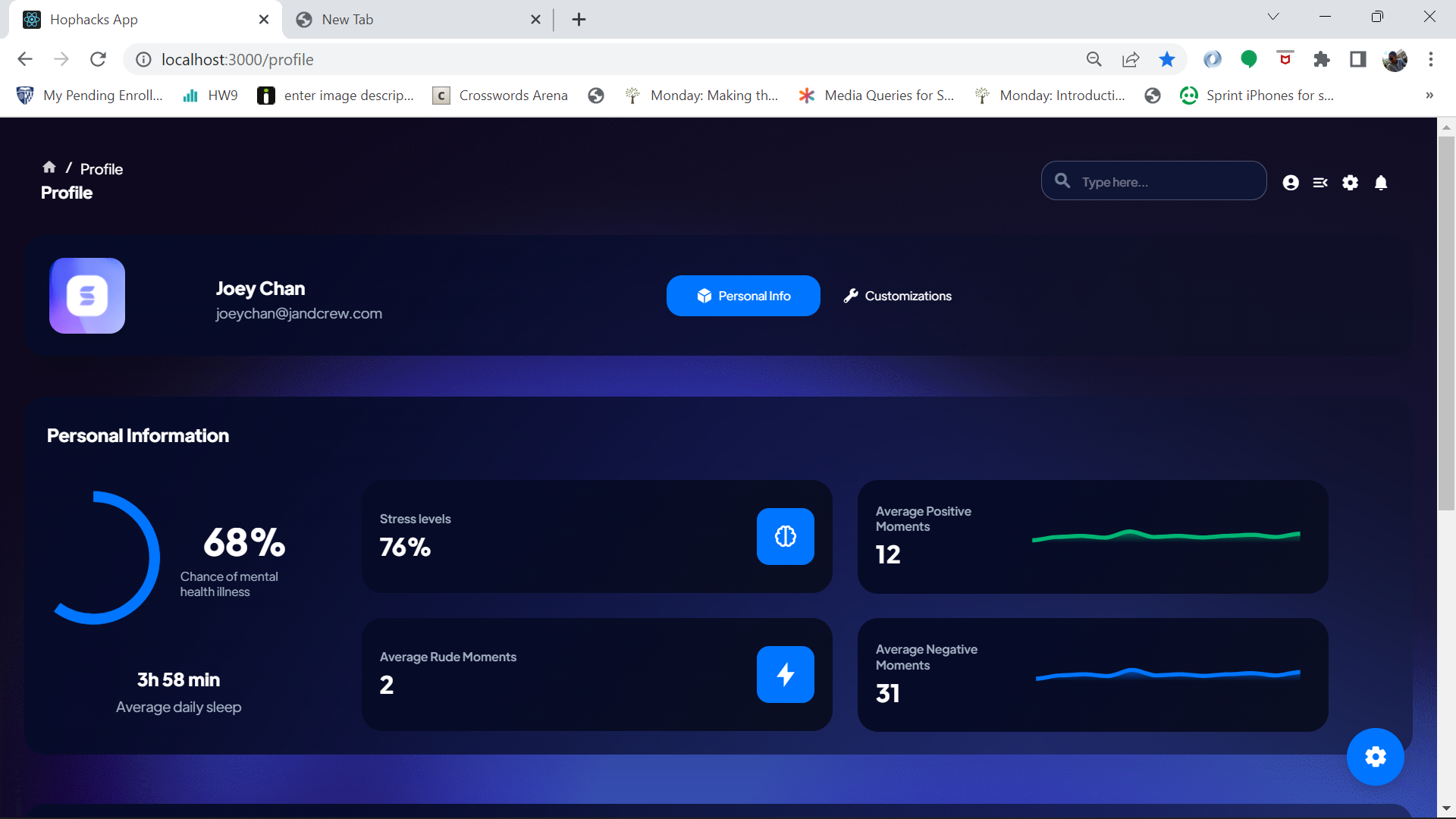
Task: Open the header settings gear icon
Action: pos(1351,183)
